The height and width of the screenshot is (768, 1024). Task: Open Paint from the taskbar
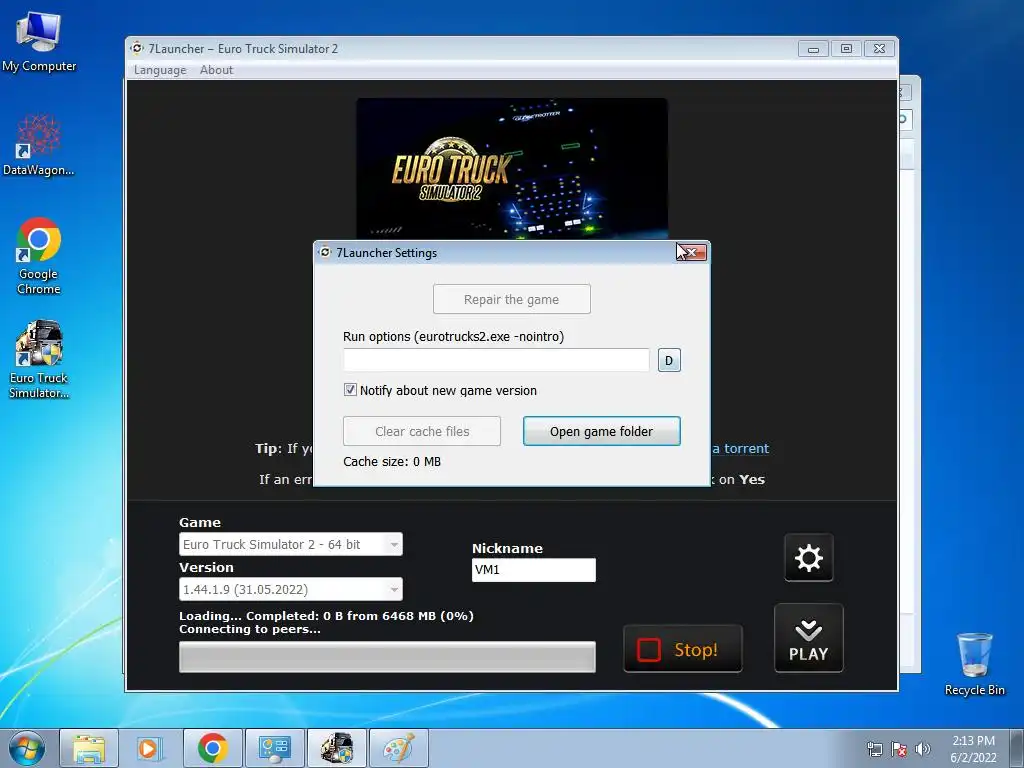click(398, 748)
